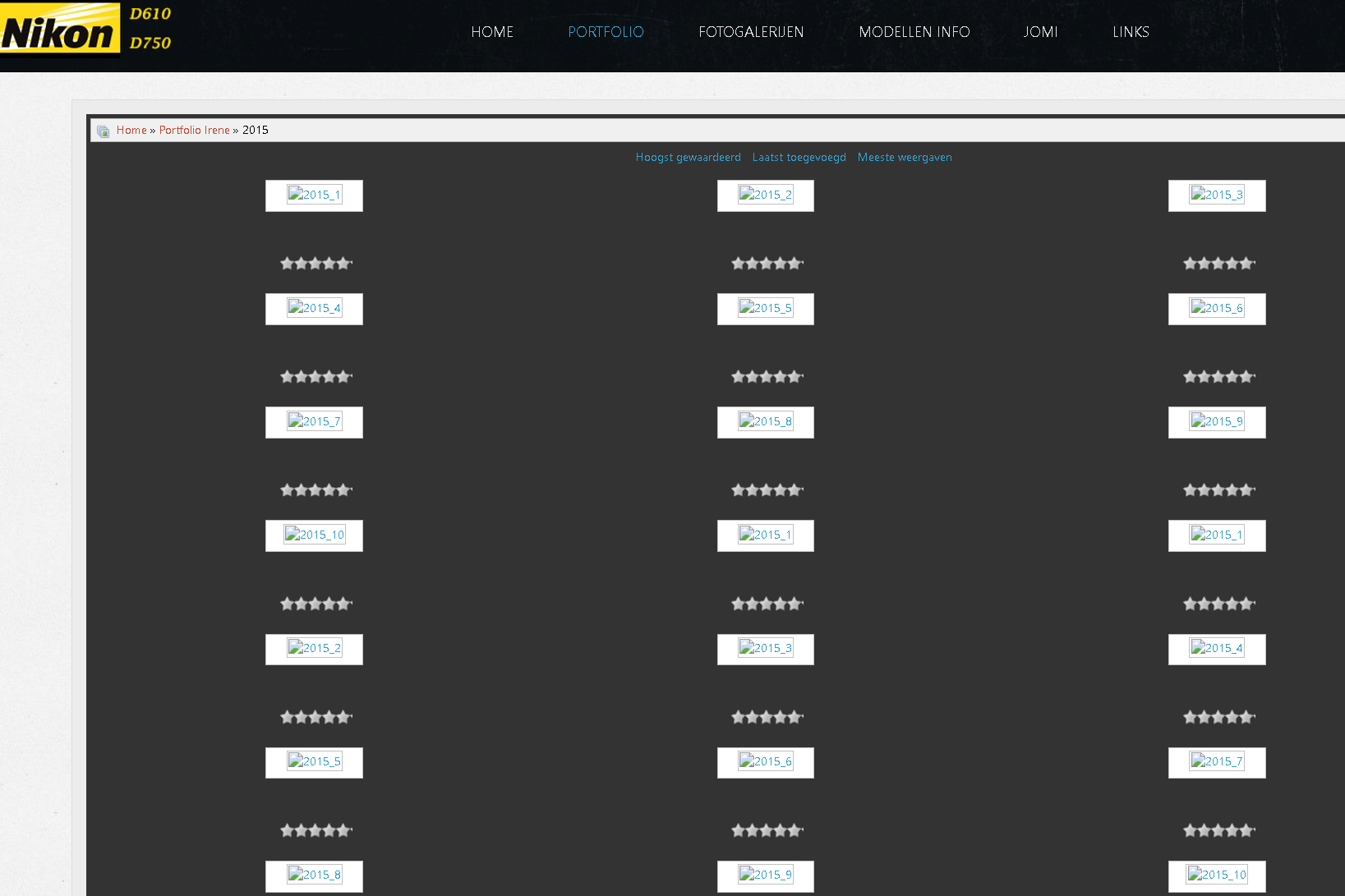The image size is (1345, 896).
Task: Rate stars under left-column 2015_2 thumbnail
Action: (x=316, y=717)
